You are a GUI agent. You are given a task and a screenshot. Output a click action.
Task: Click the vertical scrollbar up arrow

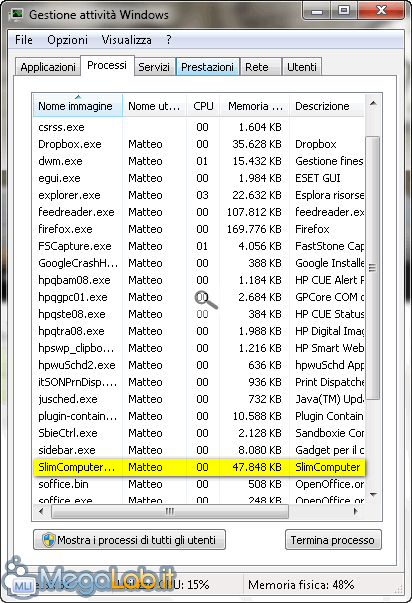pos(373,103)
